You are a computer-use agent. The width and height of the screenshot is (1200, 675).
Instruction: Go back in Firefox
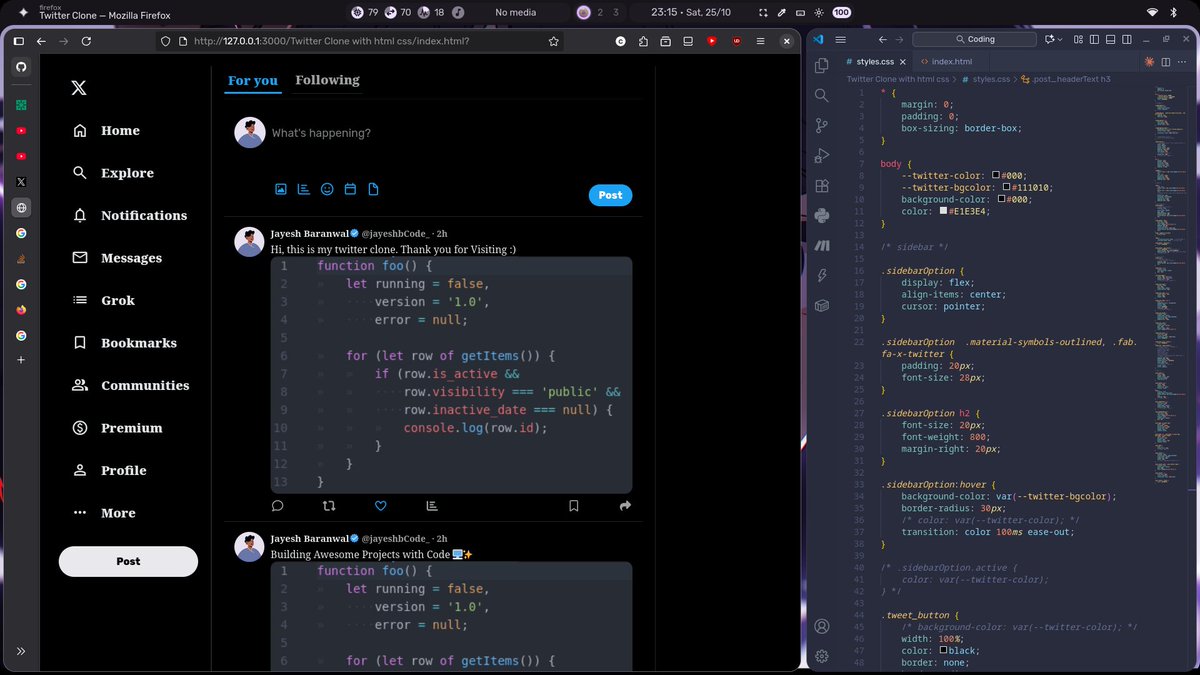pos(41,41)
